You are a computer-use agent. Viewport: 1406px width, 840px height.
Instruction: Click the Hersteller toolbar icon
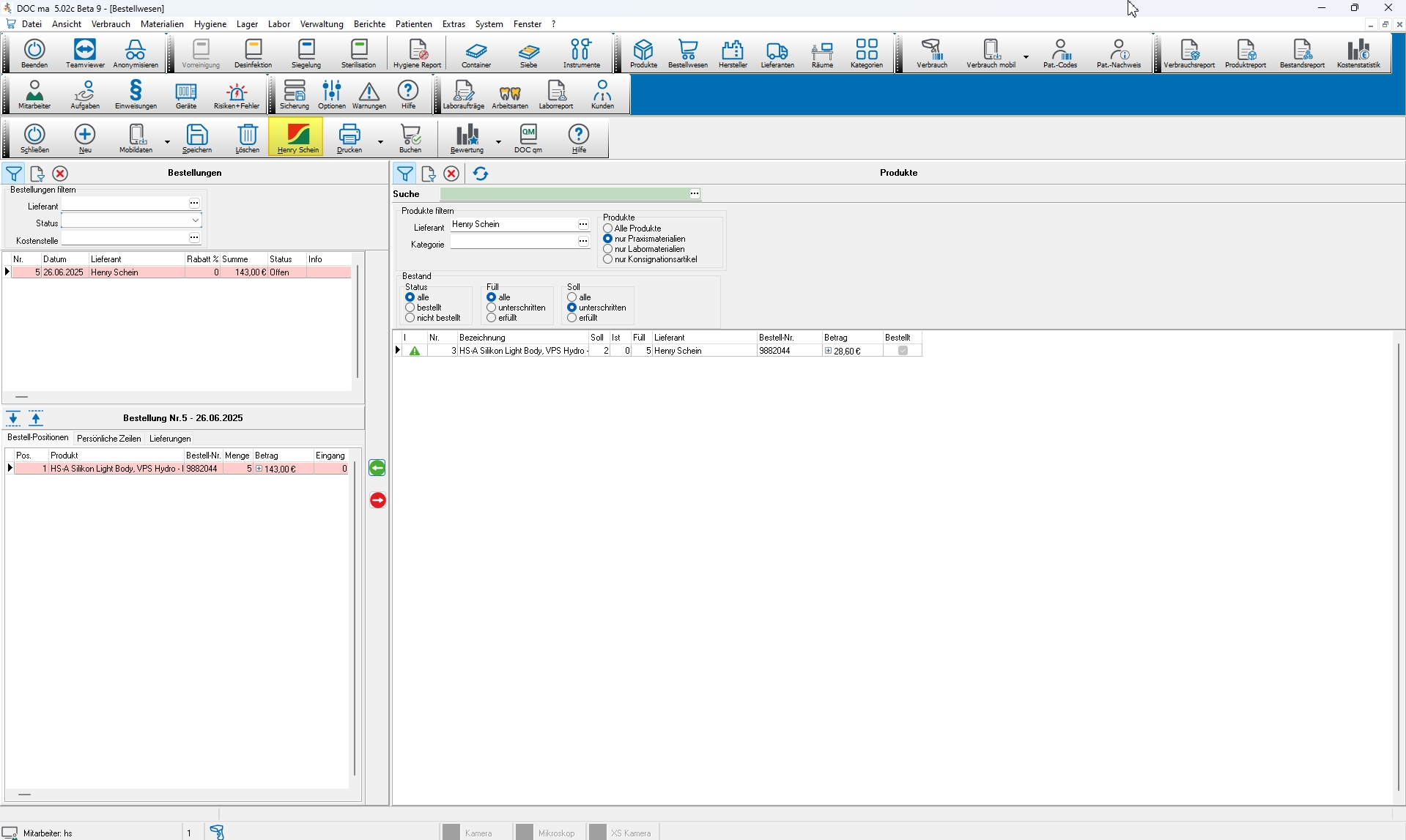click(733, 53)
